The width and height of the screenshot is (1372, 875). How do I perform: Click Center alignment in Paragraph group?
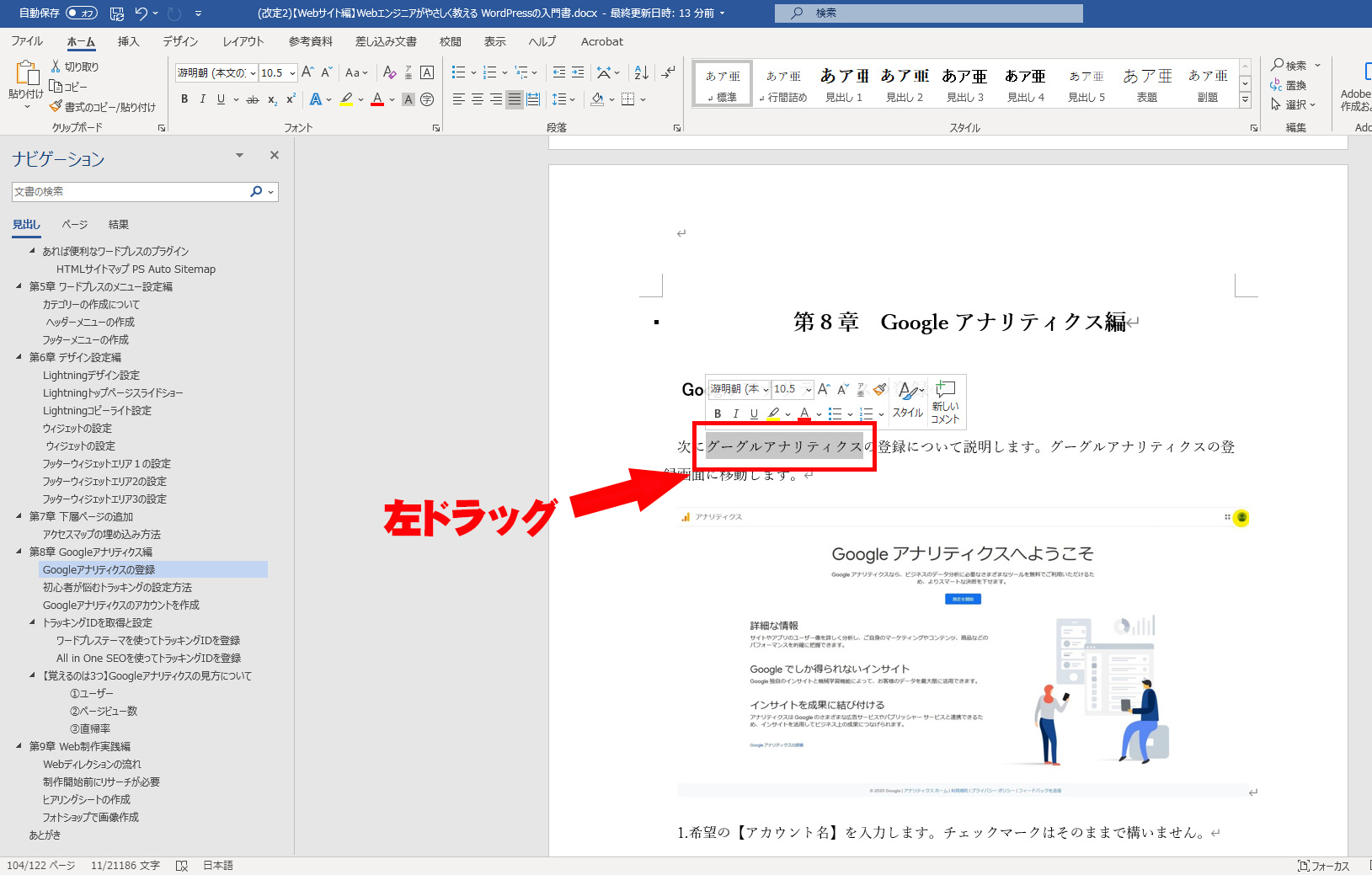[478, 99]
